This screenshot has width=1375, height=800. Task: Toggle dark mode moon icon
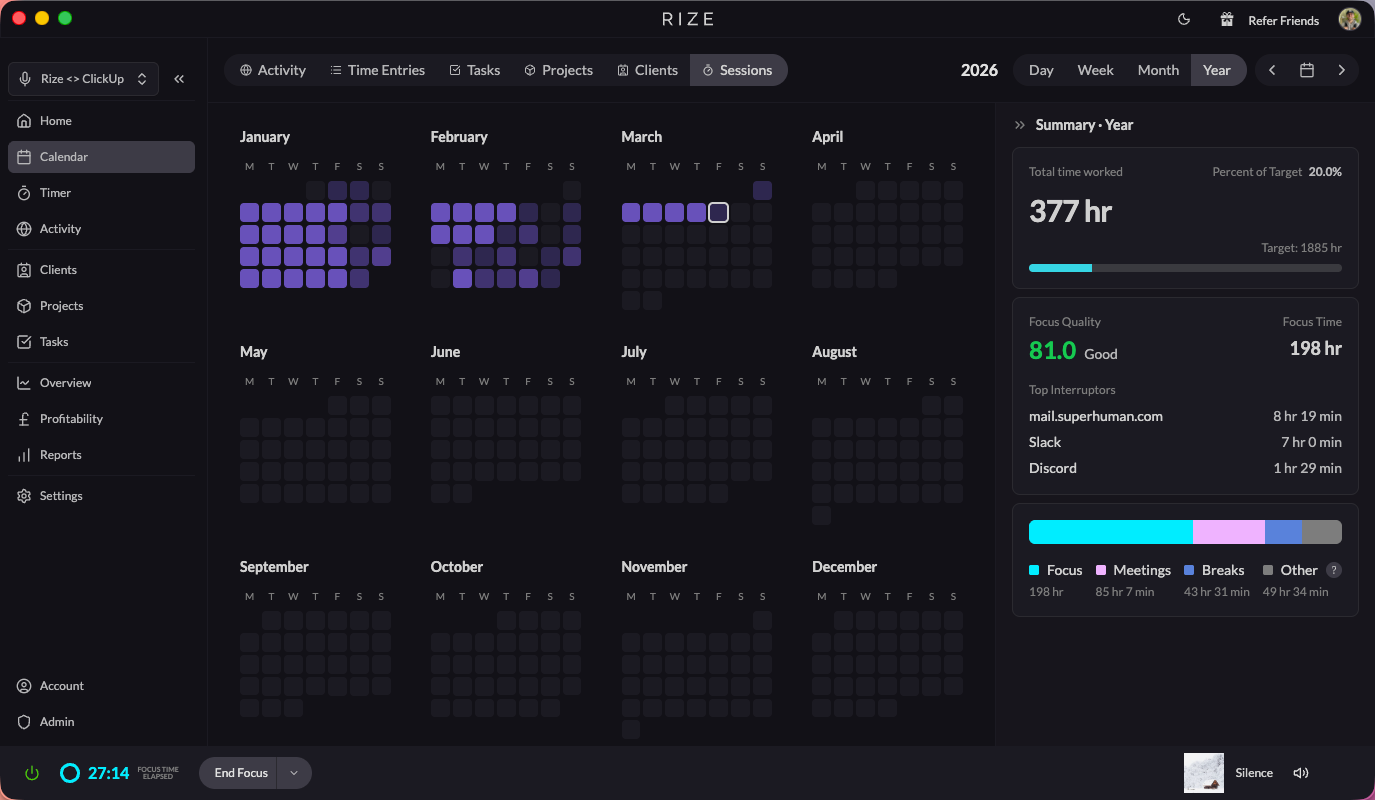(x=1184, y=20)
